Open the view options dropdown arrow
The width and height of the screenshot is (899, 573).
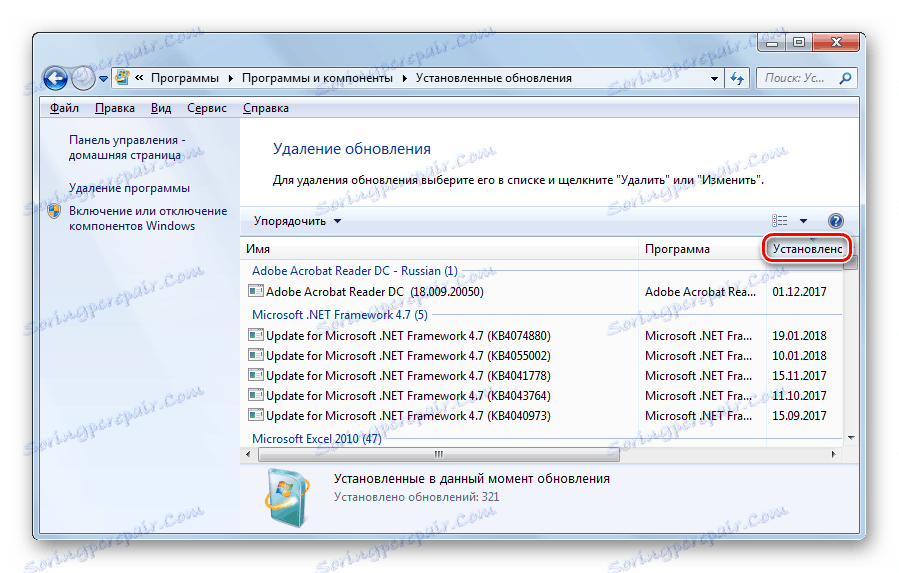tap(803, 221)
